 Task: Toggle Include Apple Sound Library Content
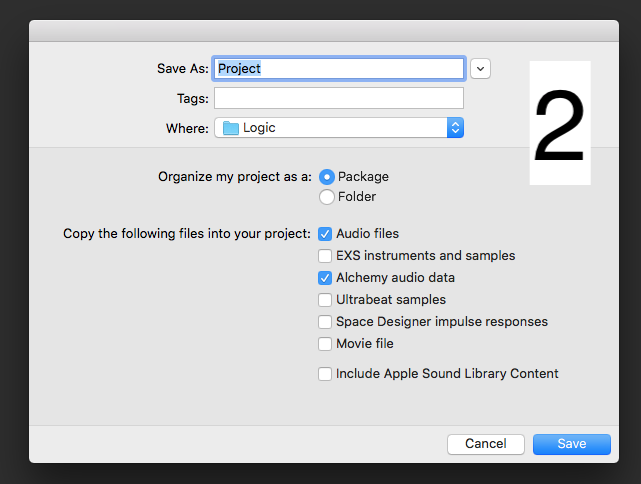[325, 374]
